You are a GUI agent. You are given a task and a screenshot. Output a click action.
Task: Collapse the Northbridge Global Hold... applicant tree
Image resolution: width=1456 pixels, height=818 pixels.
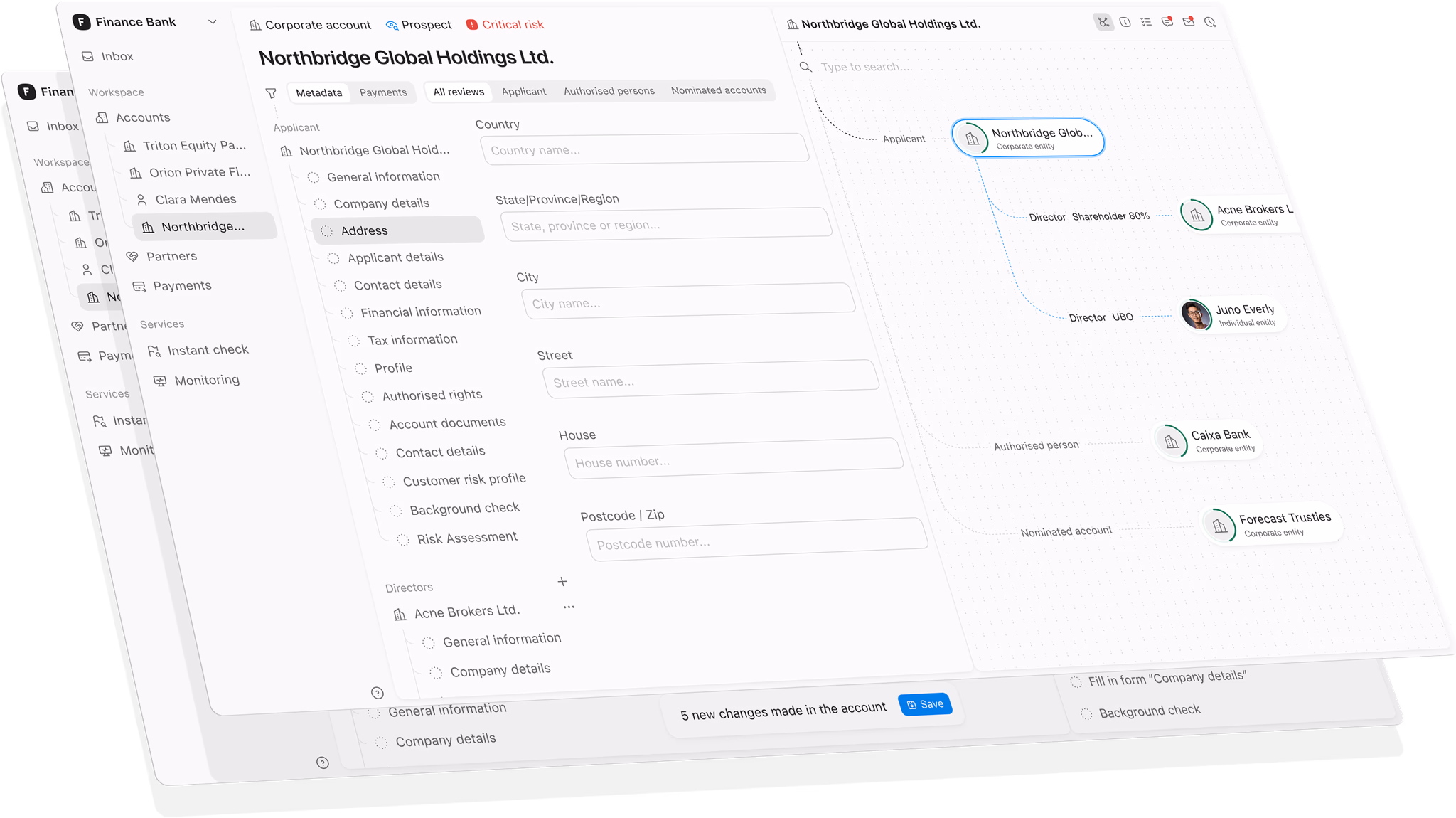365,150
